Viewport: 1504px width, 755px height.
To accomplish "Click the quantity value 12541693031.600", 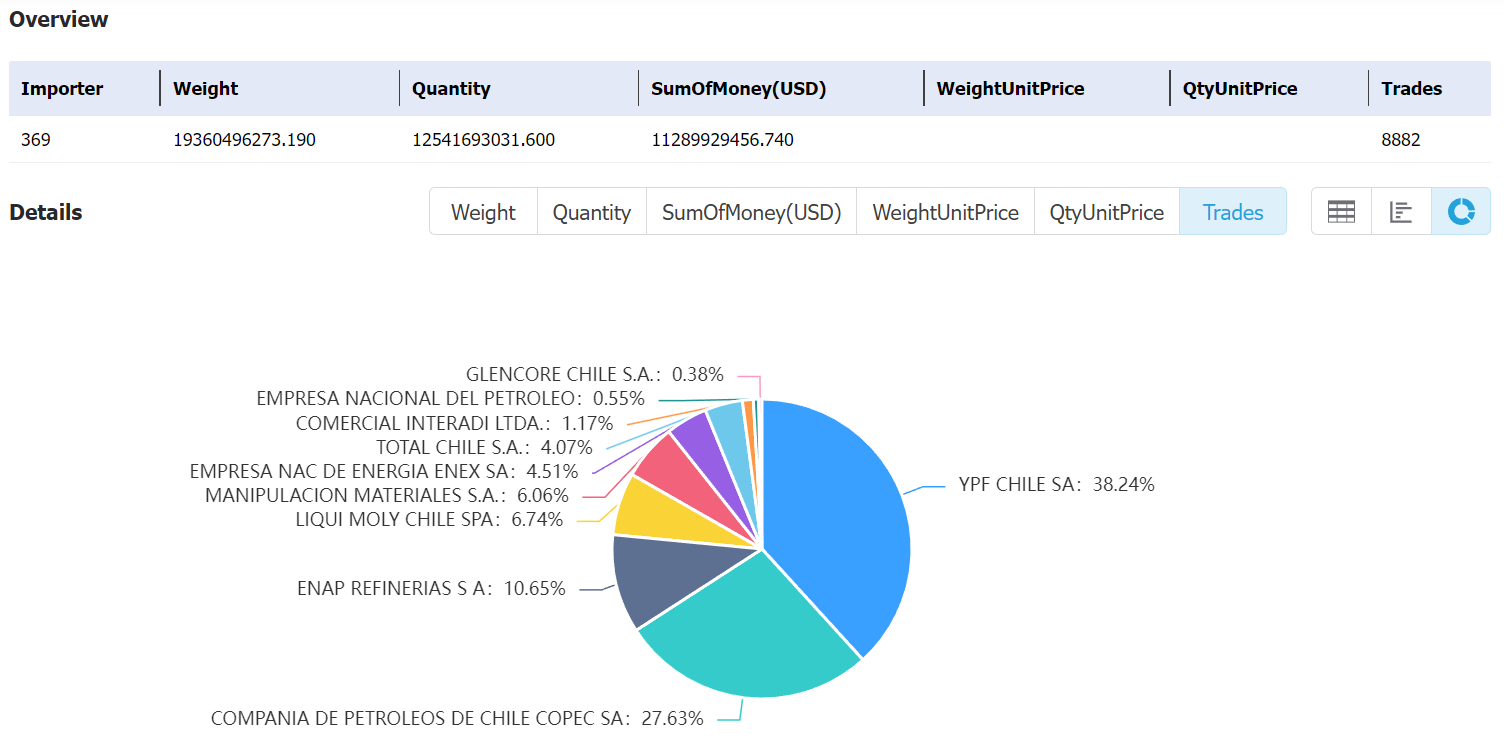I will pos(483,140).
